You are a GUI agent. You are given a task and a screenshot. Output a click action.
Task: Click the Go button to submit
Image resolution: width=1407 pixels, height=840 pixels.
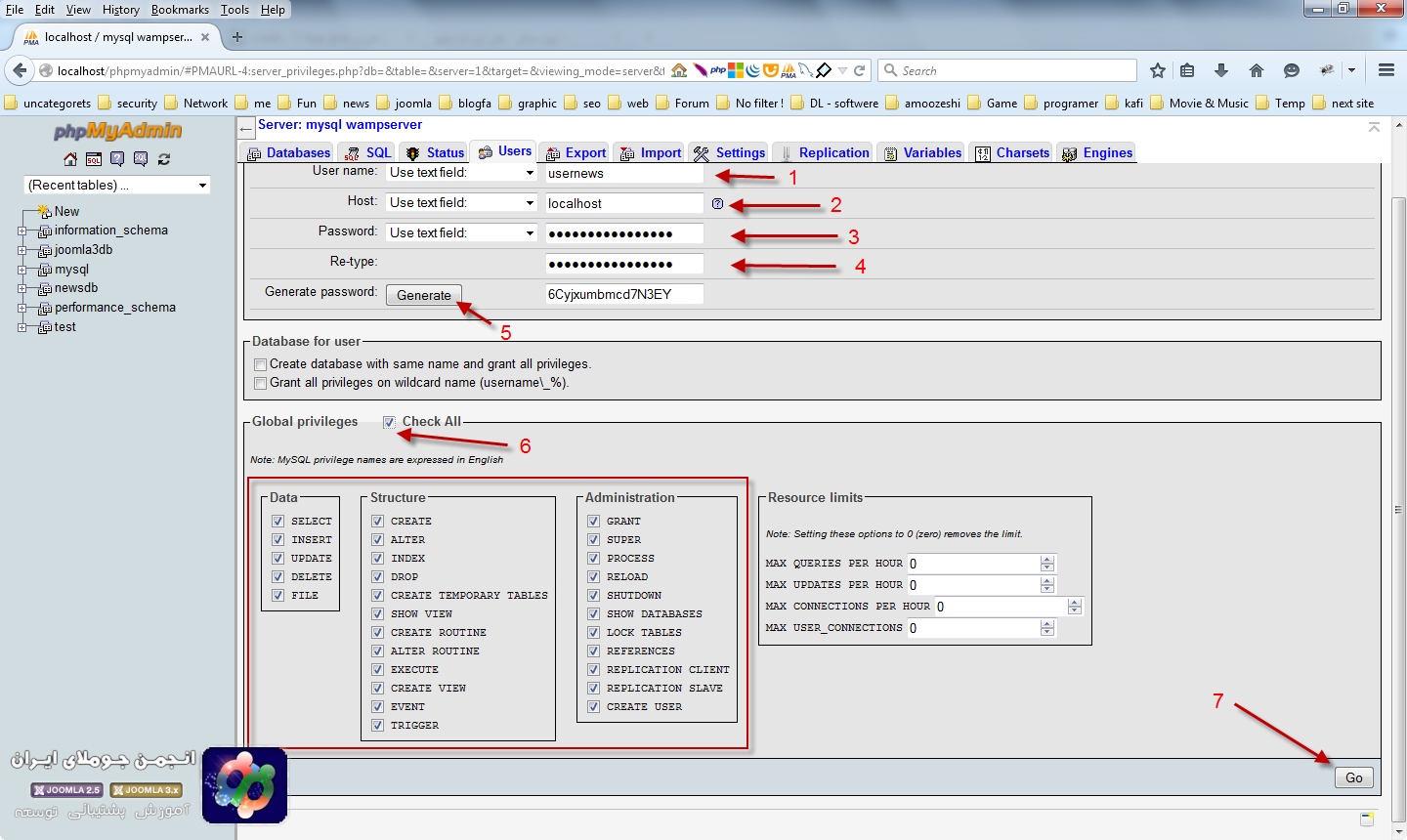(1353, 777)
